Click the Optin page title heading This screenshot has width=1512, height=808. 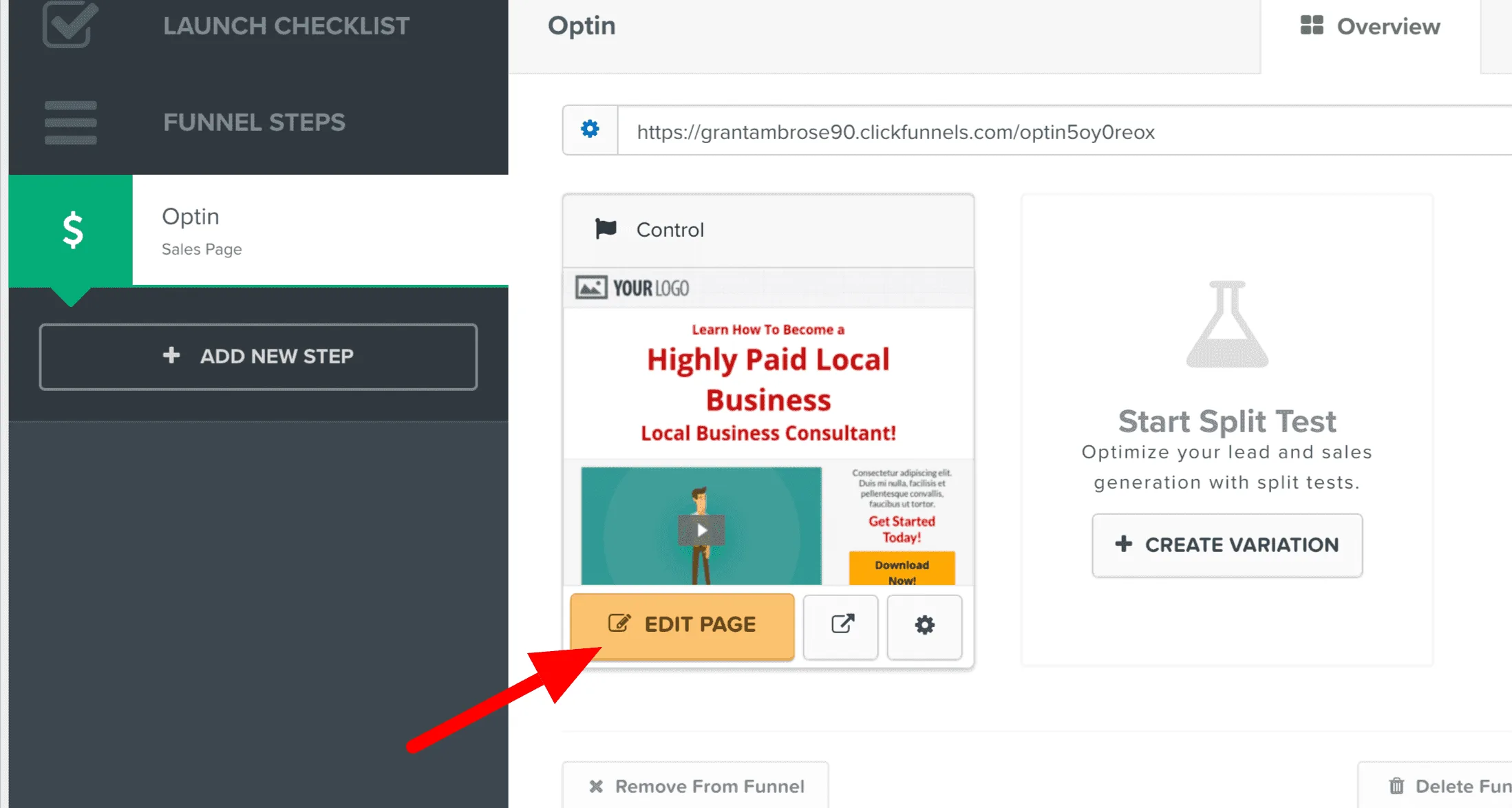582,26
